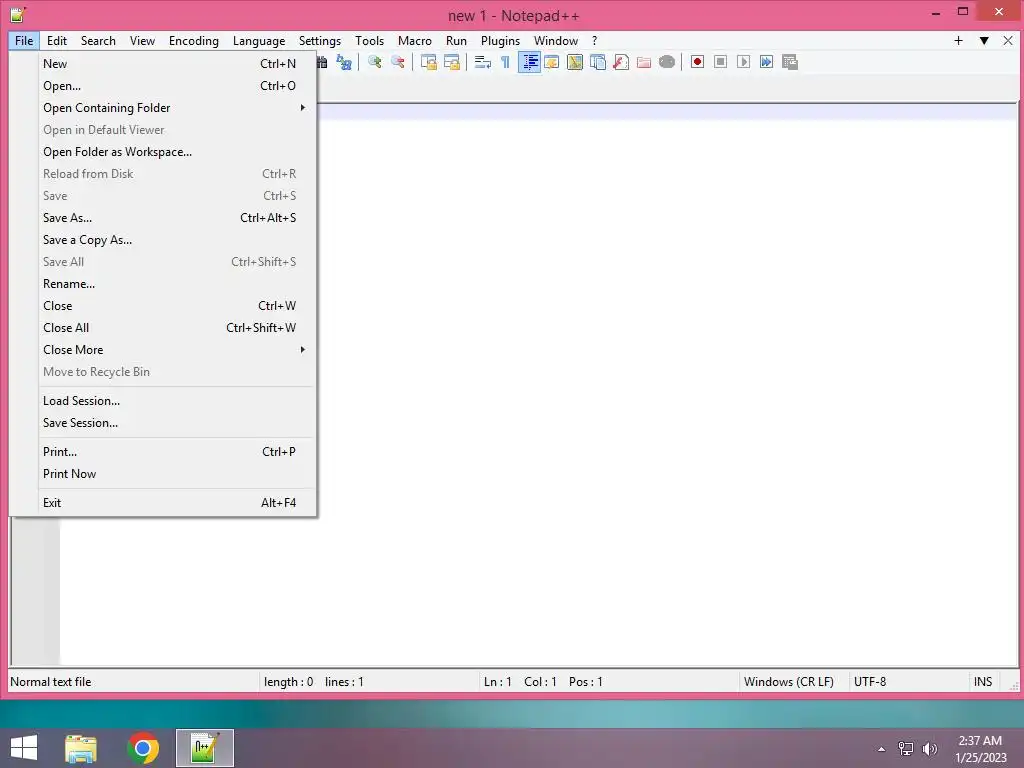This screenshot has width=1024, height=768.
Task: Click the UTF-8 encoding status bar field
Action: 908,682
